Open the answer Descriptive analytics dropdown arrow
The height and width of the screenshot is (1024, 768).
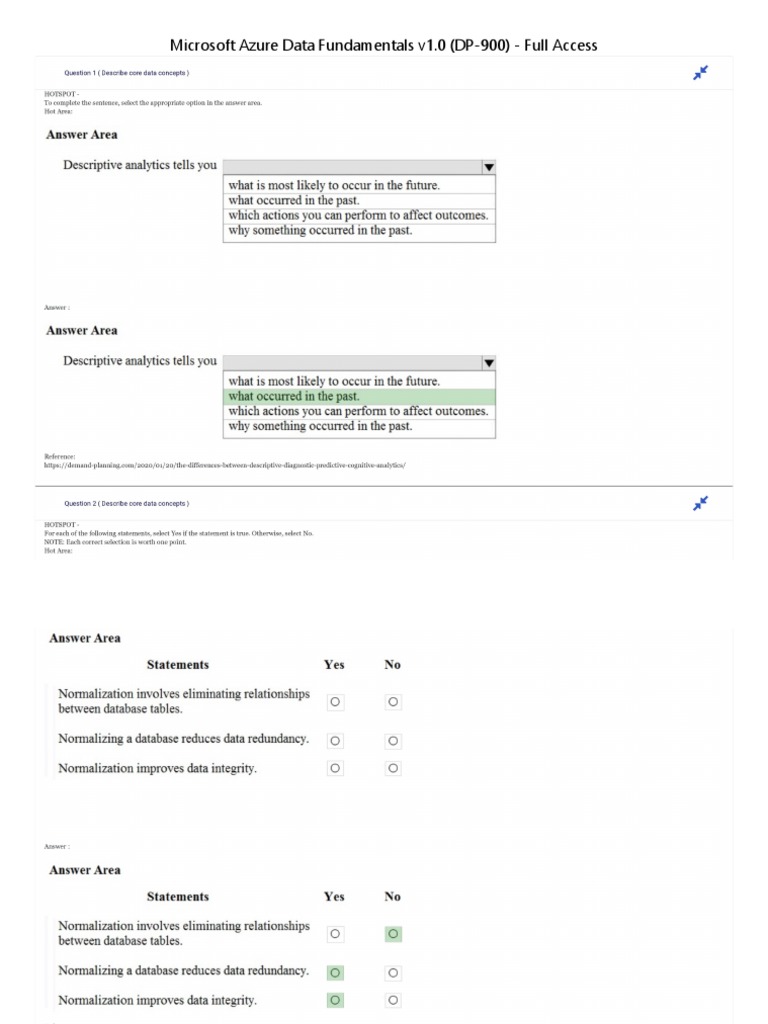coord(489,363)
